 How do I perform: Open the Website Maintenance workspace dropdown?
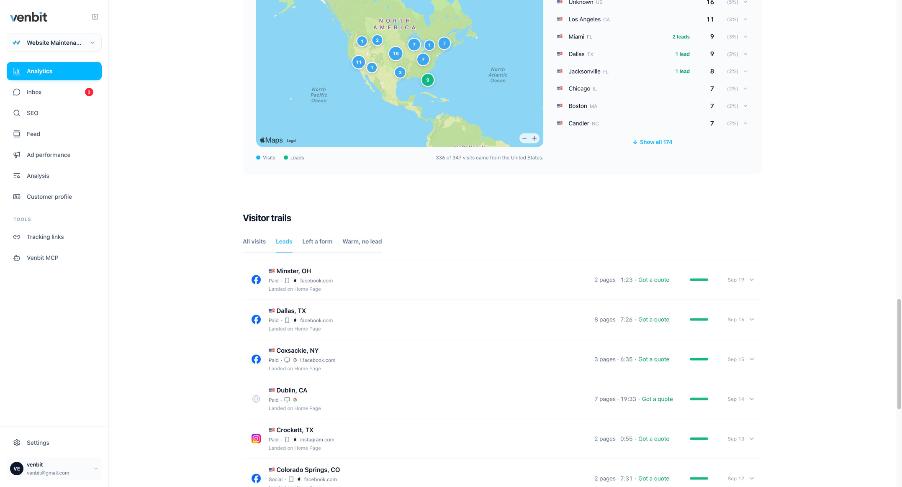click(x=54, y=43)
